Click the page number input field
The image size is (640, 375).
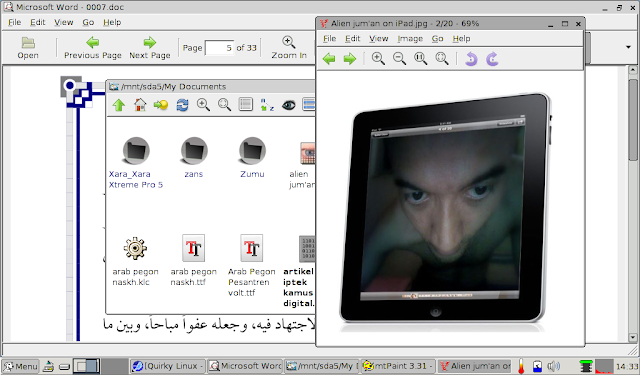point(219,48)
